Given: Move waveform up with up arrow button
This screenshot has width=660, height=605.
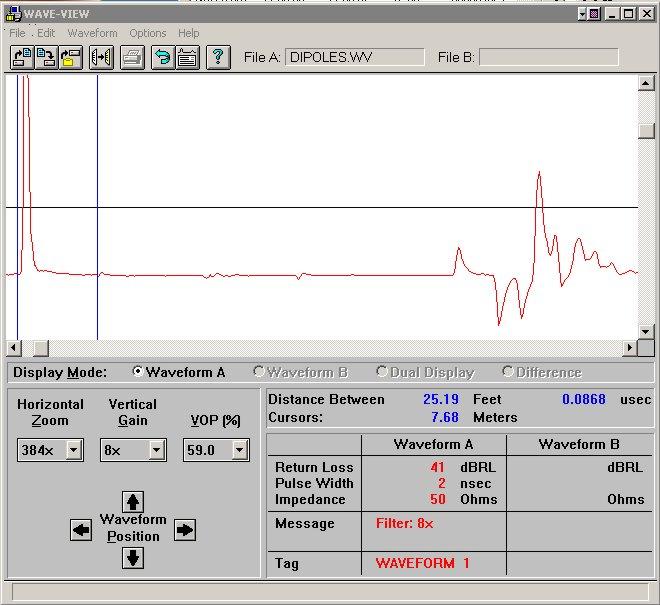Looking at the screenshot, I should point(133,502).
